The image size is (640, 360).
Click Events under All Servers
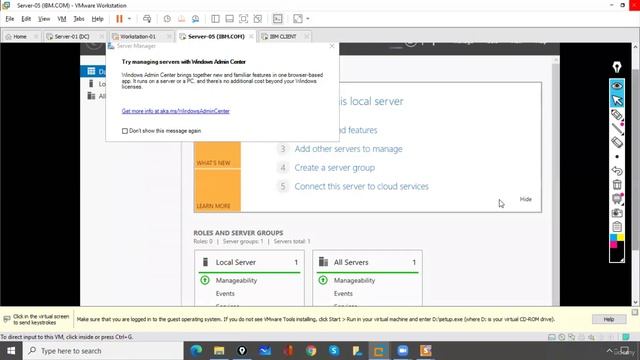coord(343,293)
